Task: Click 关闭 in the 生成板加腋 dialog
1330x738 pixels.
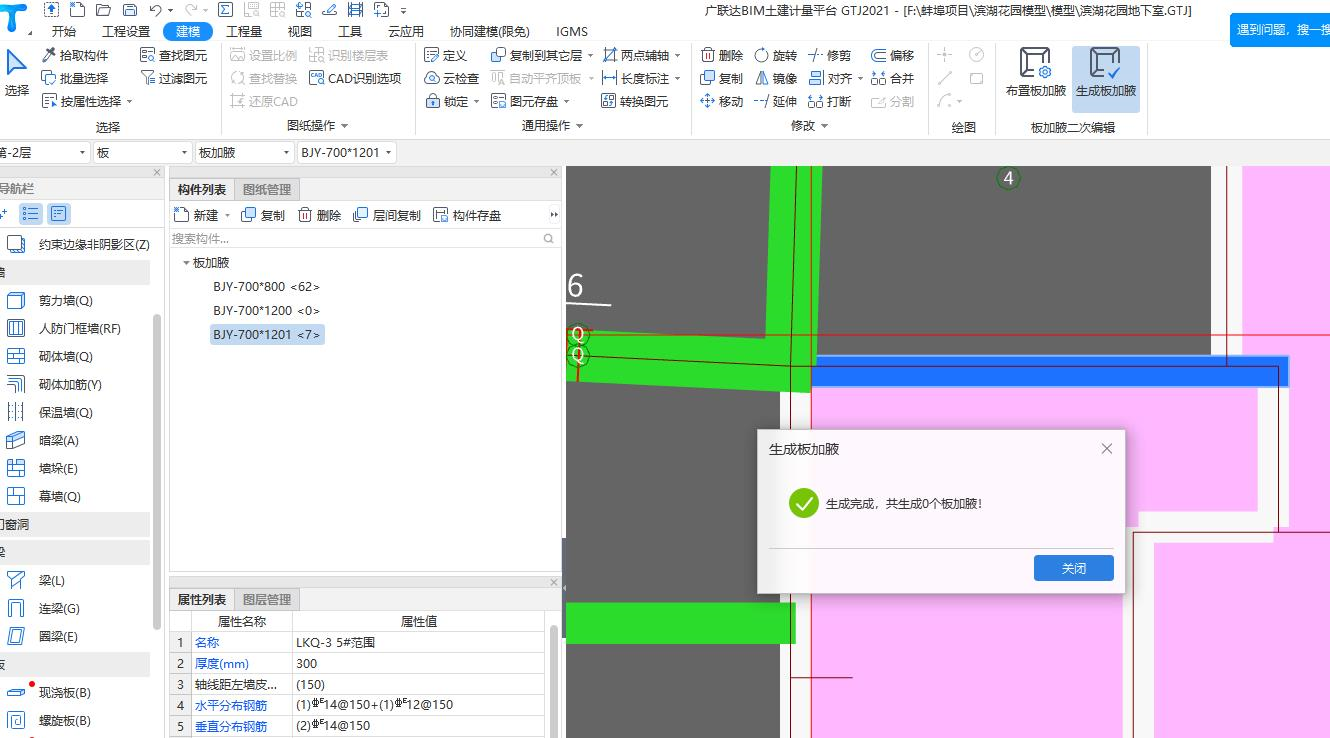Action: pos(1073,568)
